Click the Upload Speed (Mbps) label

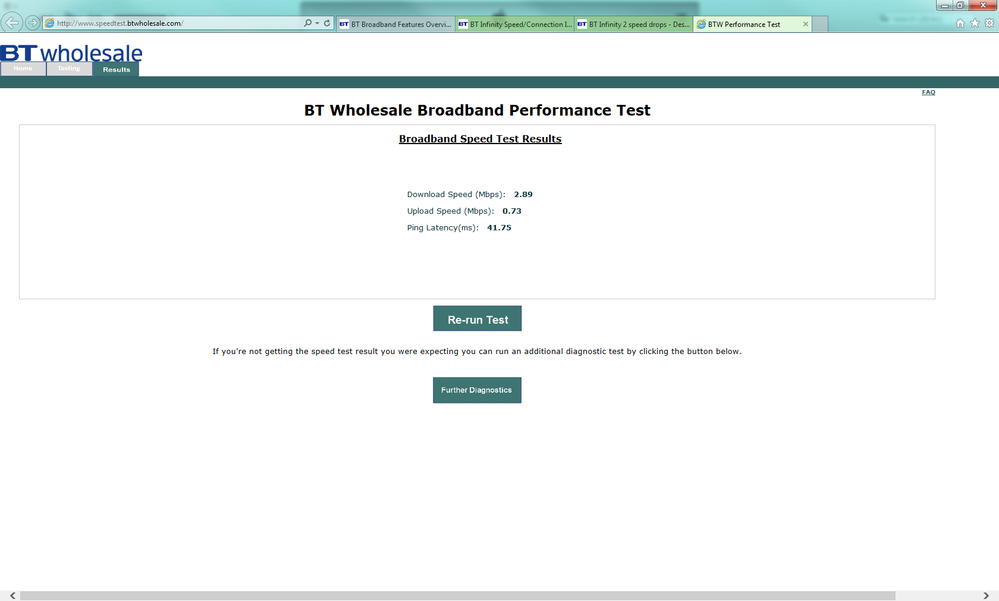coord(450,211)
